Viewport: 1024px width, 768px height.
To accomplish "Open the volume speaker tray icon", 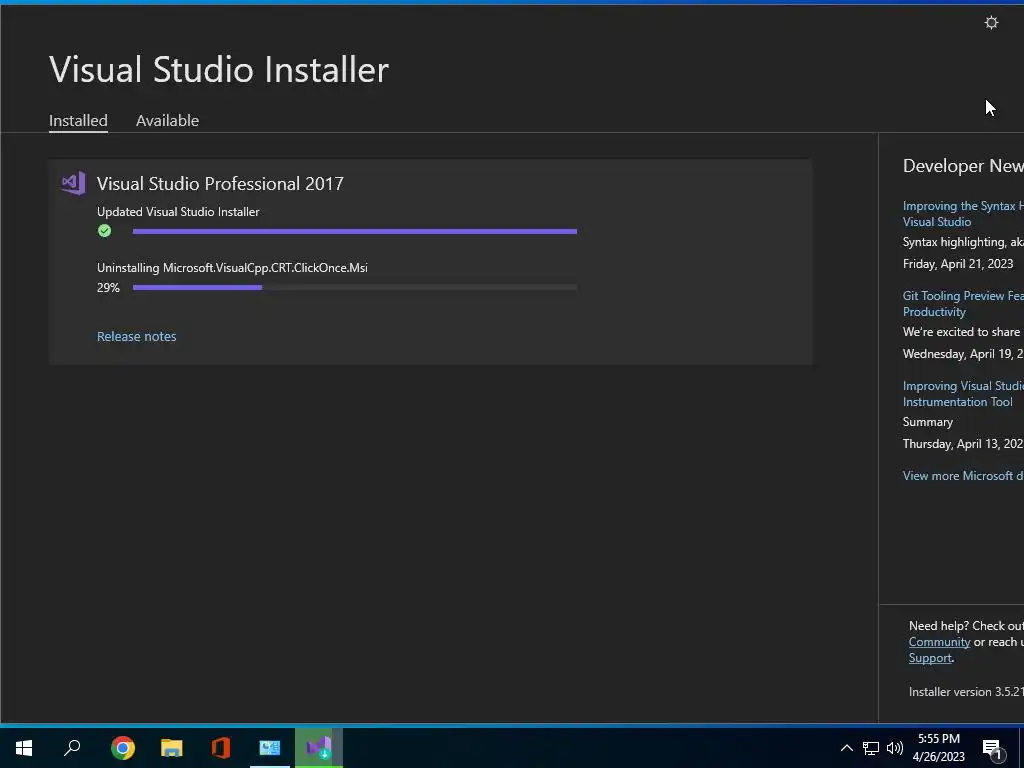I will pos(895,748).
